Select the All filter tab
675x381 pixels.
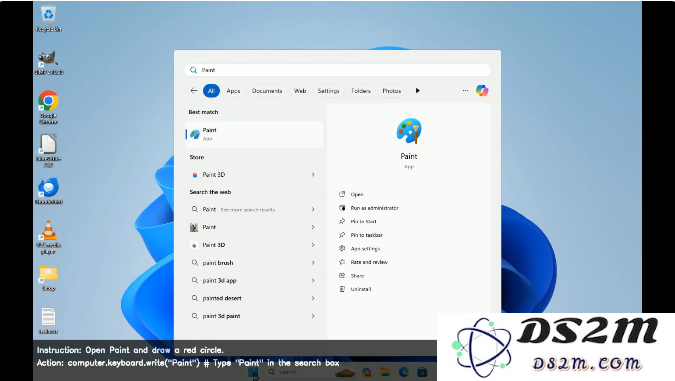click(211, 91)
